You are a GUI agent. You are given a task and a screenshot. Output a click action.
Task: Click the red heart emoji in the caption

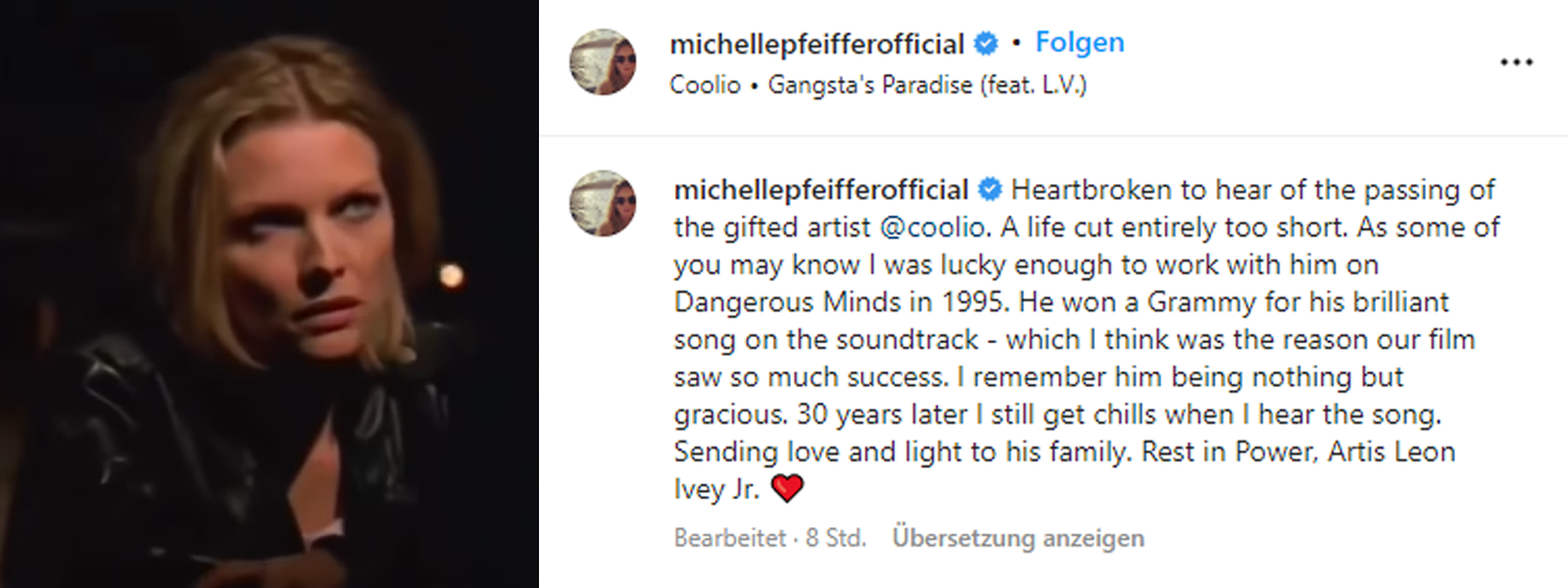789,484
